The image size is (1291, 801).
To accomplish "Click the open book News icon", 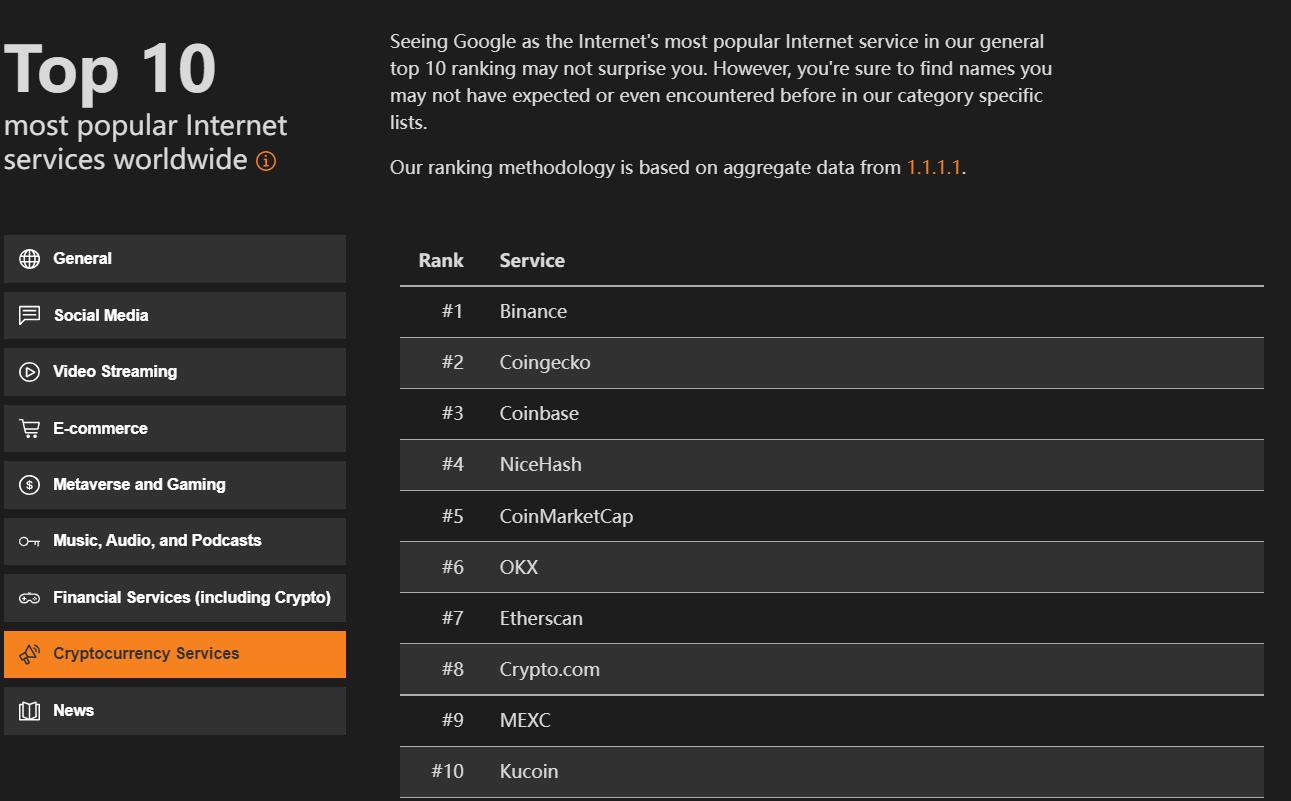I will [30, 711].
